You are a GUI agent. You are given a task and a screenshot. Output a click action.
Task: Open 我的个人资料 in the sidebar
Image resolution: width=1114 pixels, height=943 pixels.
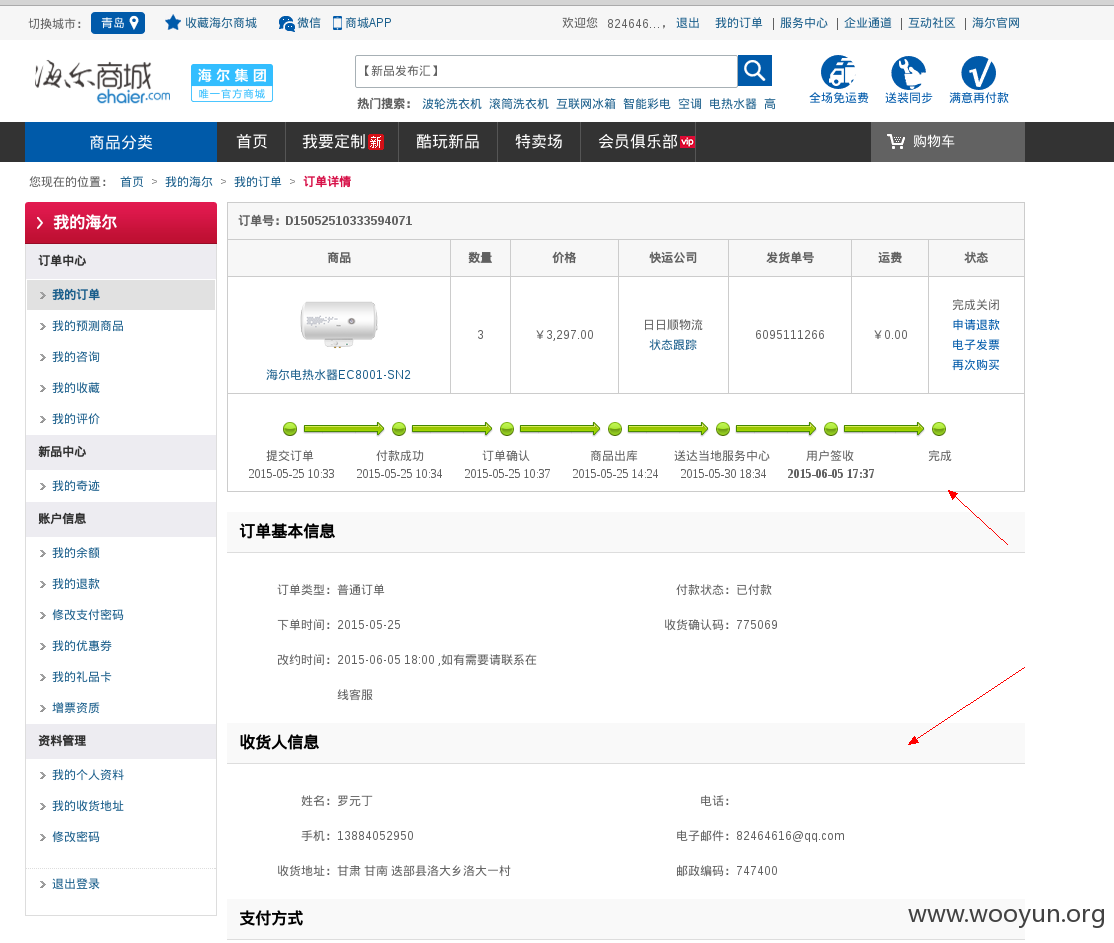click(87, 775)
